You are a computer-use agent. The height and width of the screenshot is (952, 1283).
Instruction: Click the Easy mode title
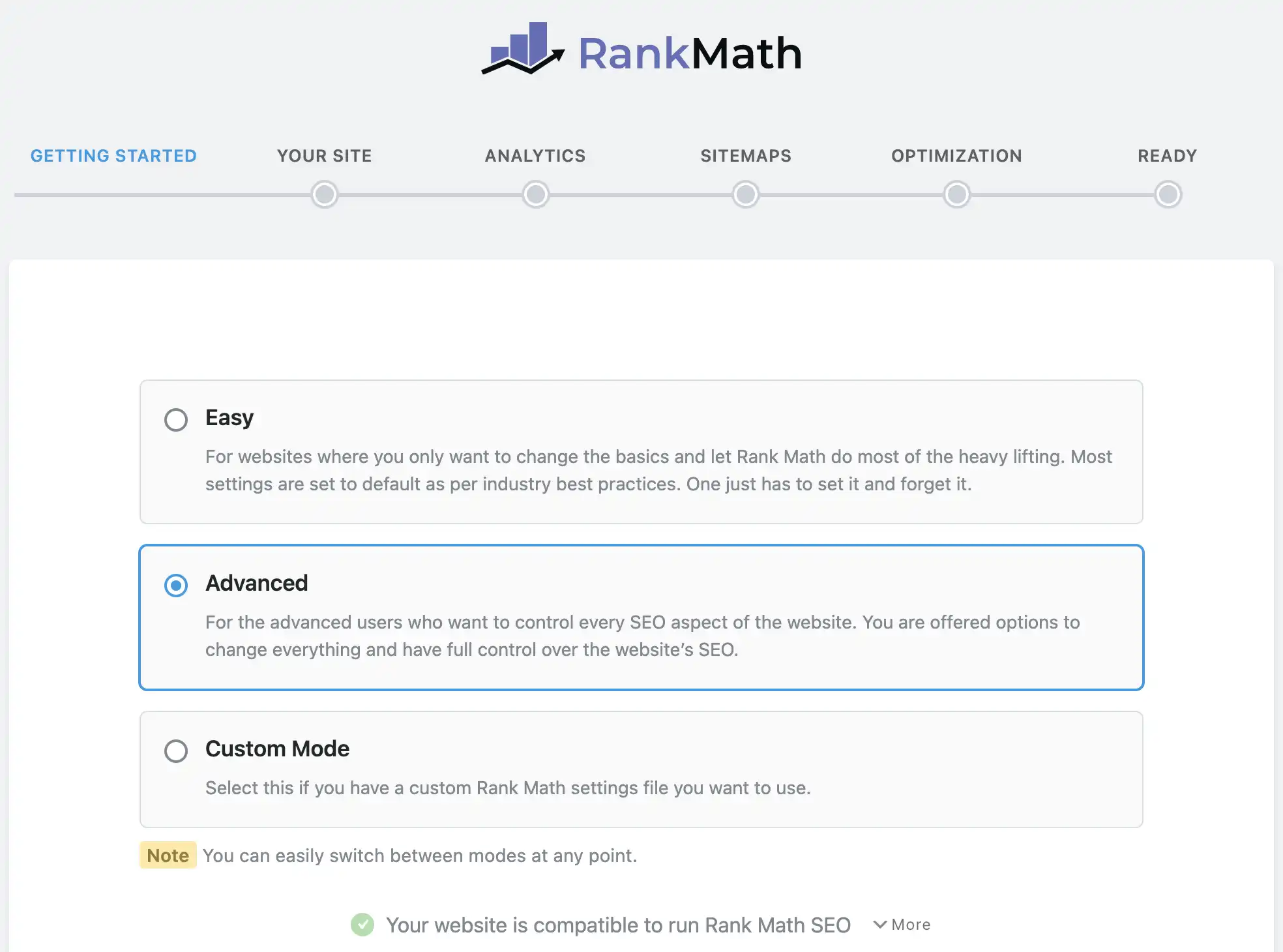pos(229,417)
